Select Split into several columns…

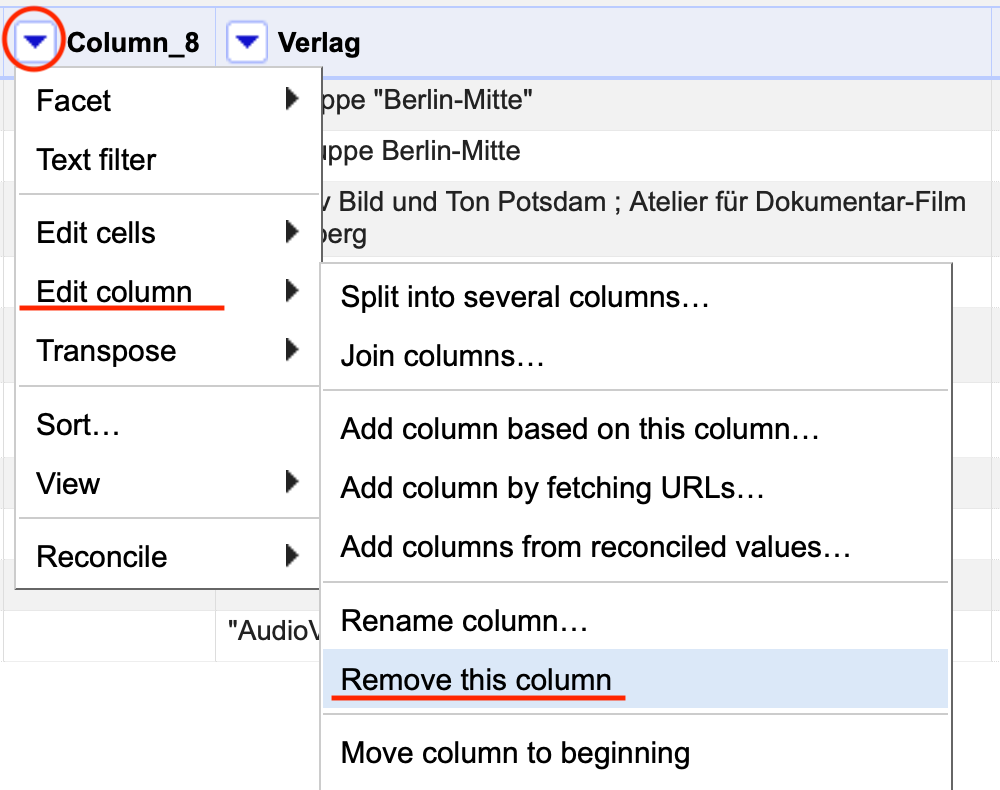coord(525,297)
